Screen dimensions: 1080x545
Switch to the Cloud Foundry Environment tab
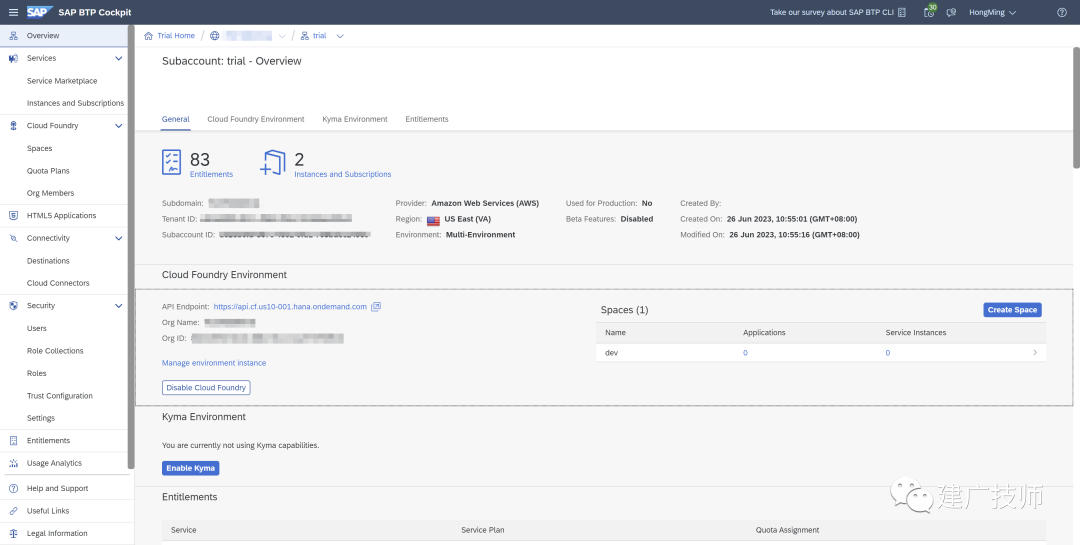pos(256,119)
